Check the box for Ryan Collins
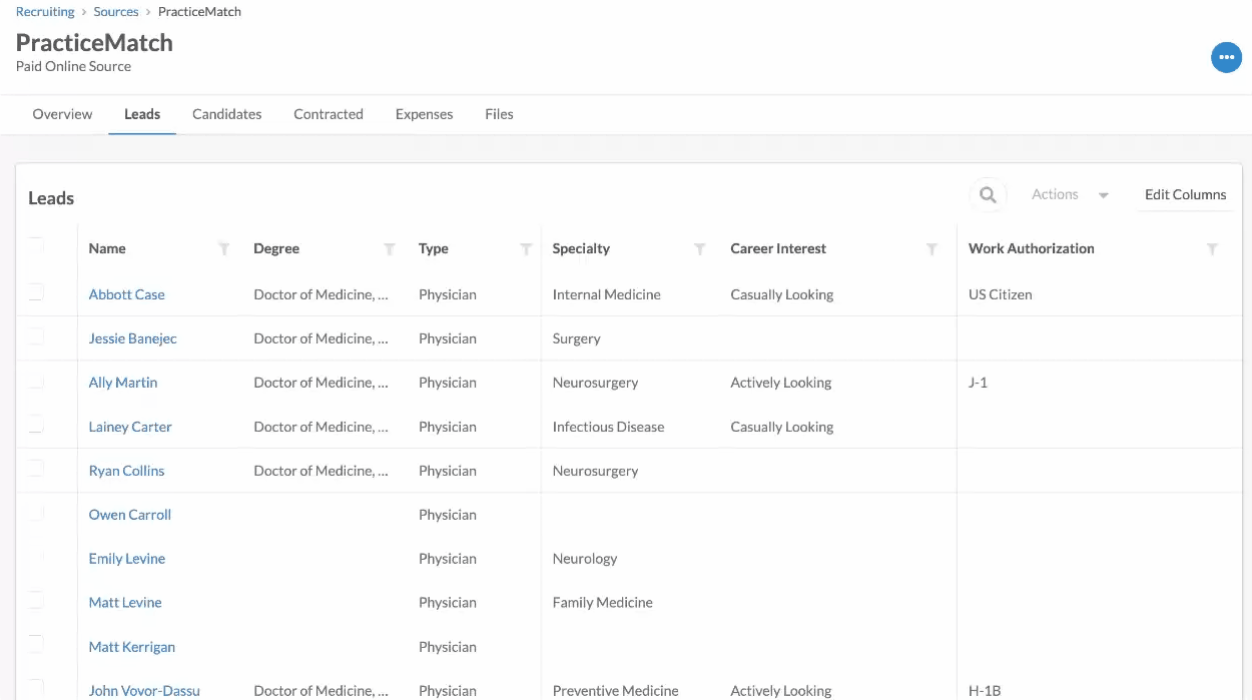1252x700 pixels. coord(36,468)
